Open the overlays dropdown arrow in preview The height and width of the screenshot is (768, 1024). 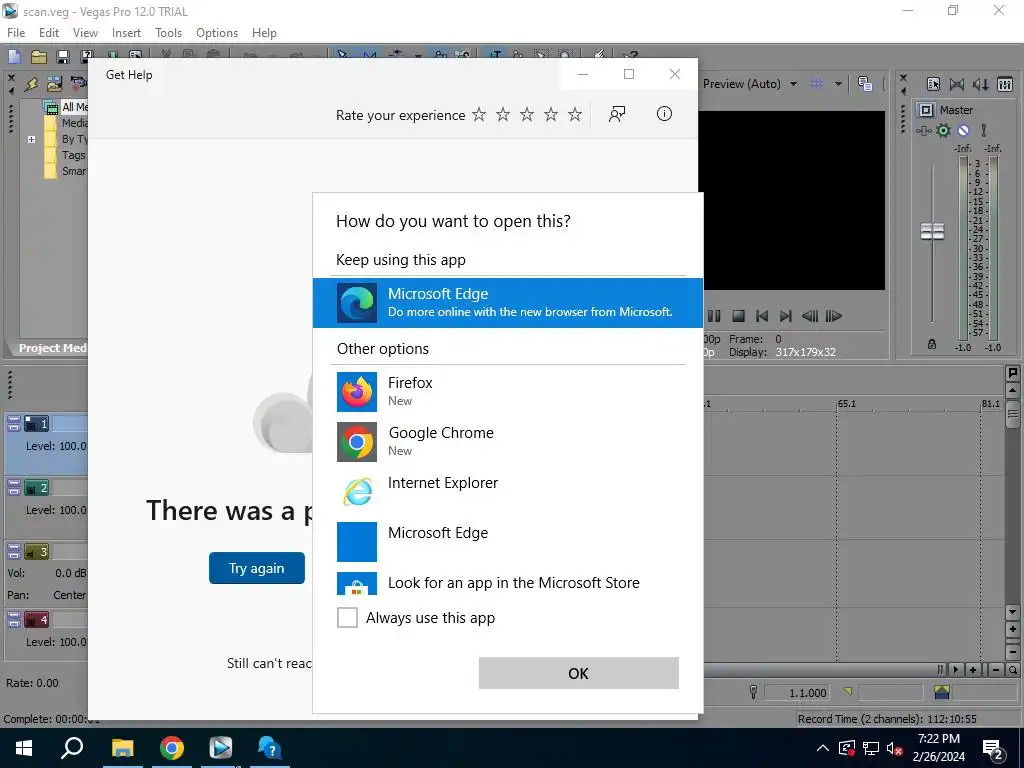838,84
